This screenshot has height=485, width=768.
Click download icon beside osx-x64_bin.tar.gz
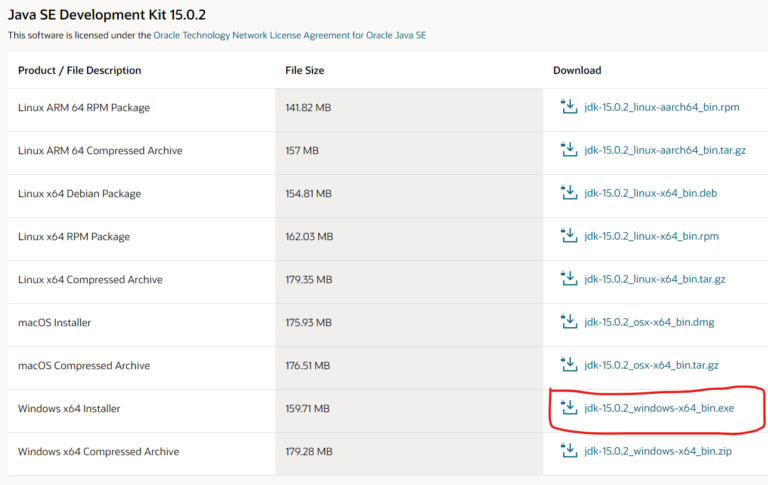point(569,365)
